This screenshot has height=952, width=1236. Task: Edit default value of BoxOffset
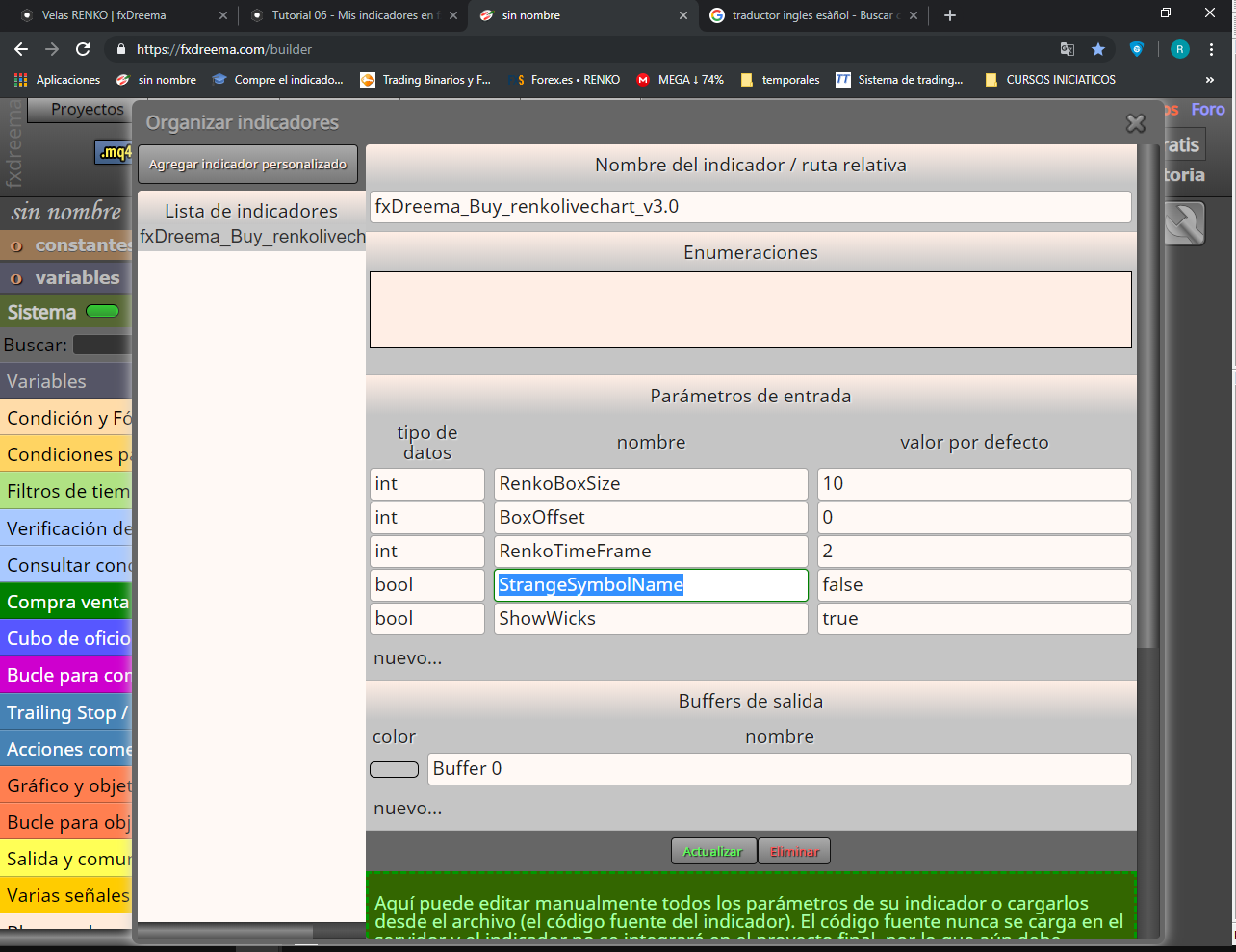974,518
